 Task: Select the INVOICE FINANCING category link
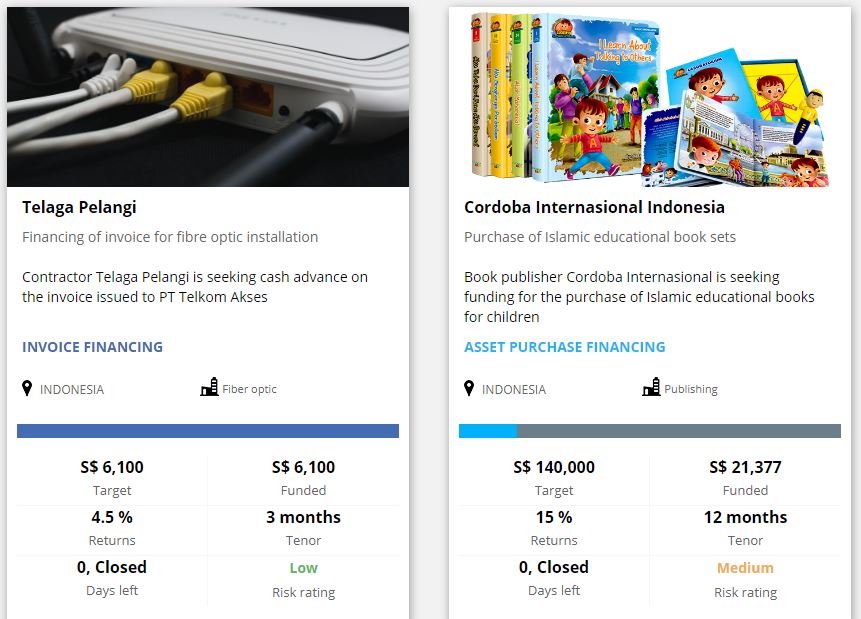[92, 347]
